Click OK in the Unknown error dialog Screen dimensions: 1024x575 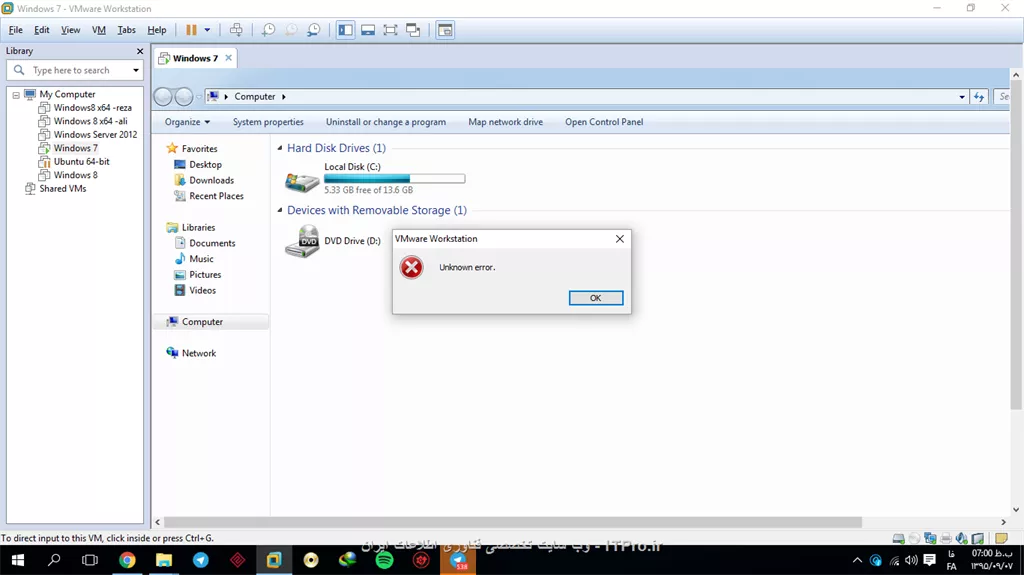(596, 298)
